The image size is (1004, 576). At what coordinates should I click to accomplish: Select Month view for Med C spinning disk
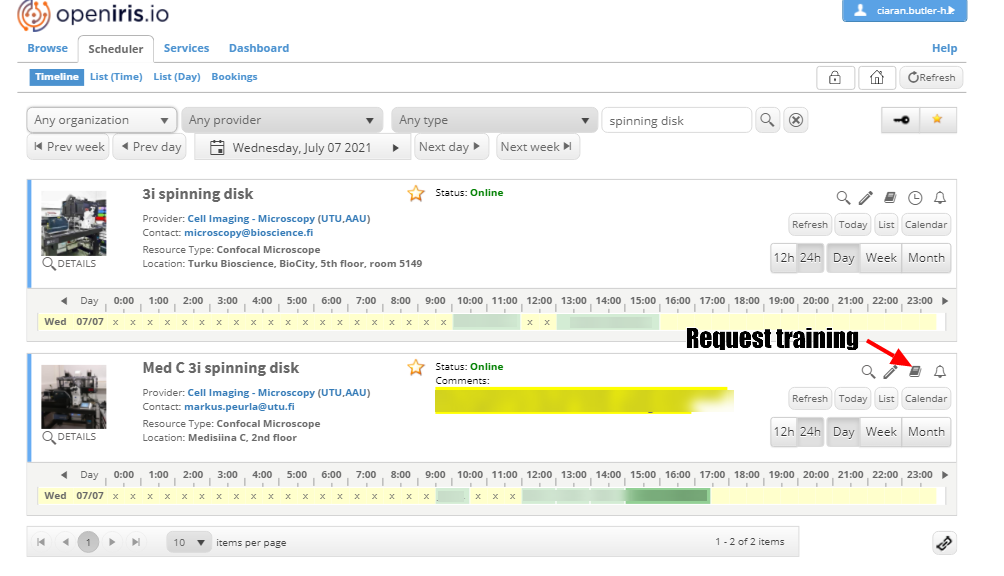pos(926,432)
